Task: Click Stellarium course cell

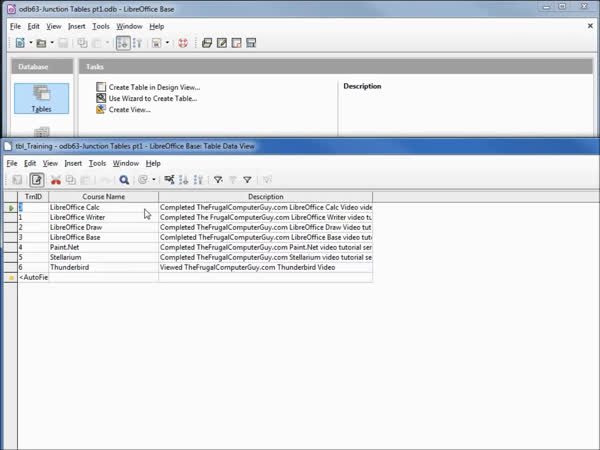Action: [x=104, y=257]
